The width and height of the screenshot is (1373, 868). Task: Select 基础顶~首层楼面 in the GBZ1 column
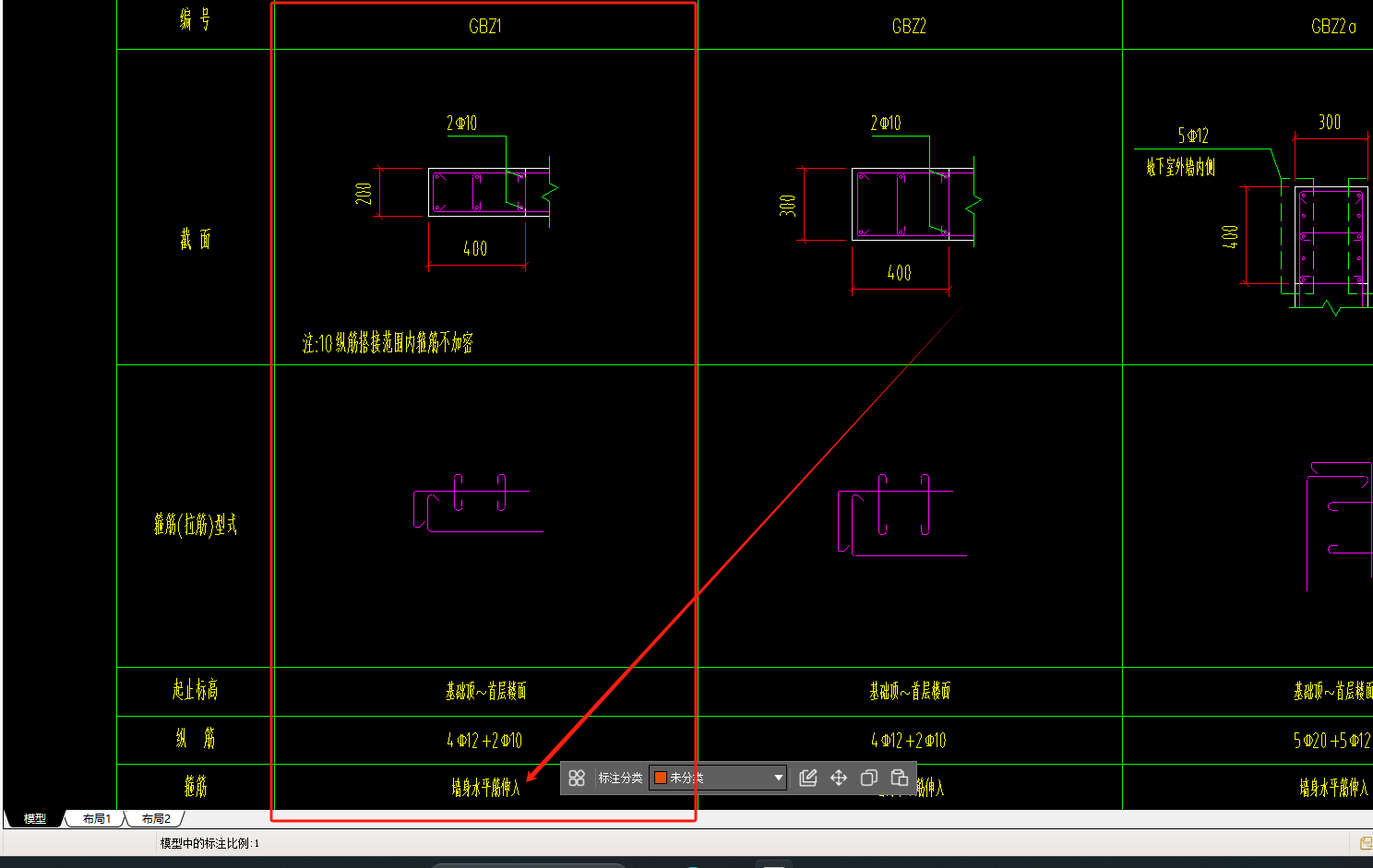click(485, 691)
